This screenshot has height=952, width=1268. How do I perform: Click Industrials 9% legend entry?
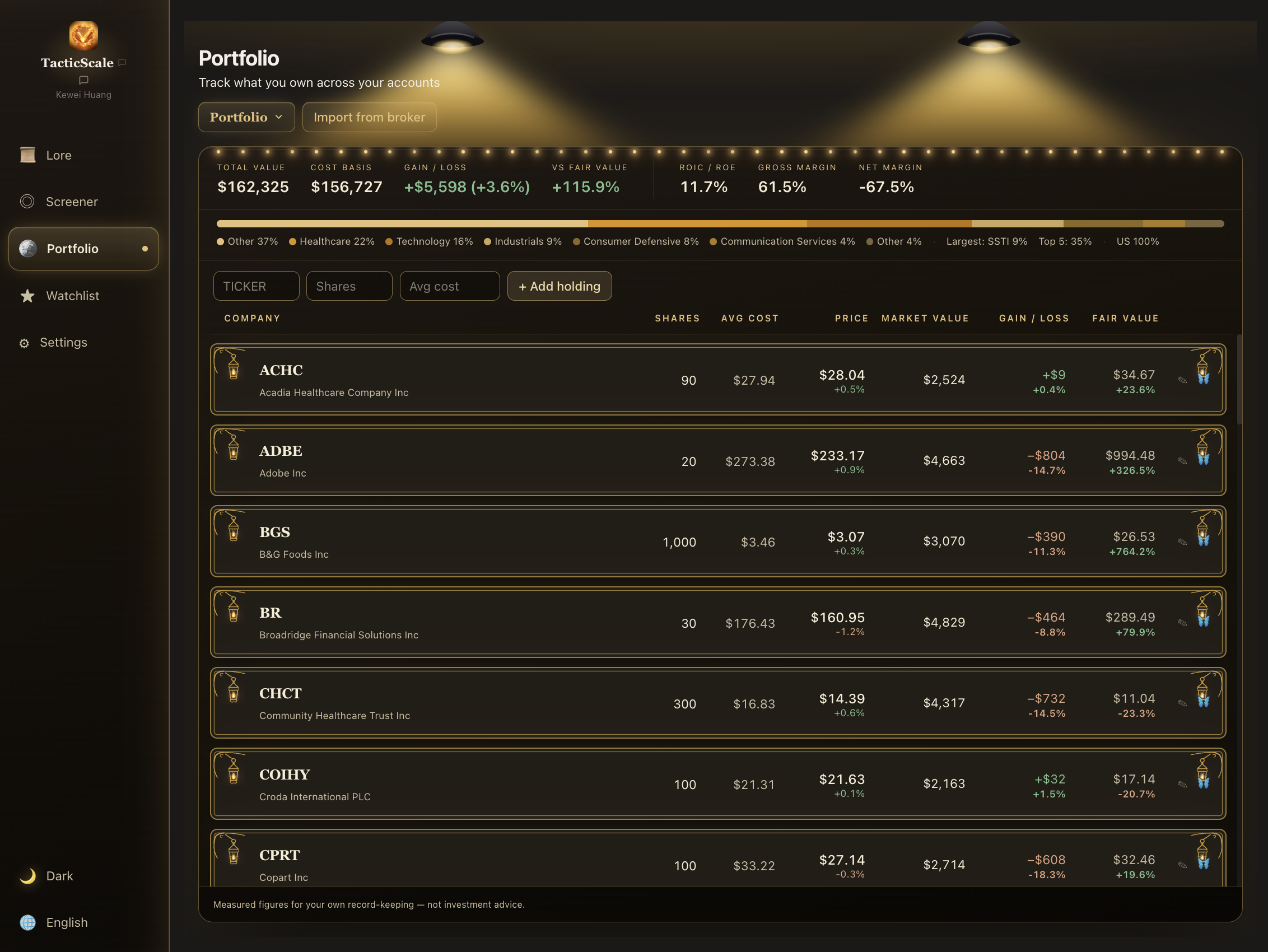(x=523, y=241)
